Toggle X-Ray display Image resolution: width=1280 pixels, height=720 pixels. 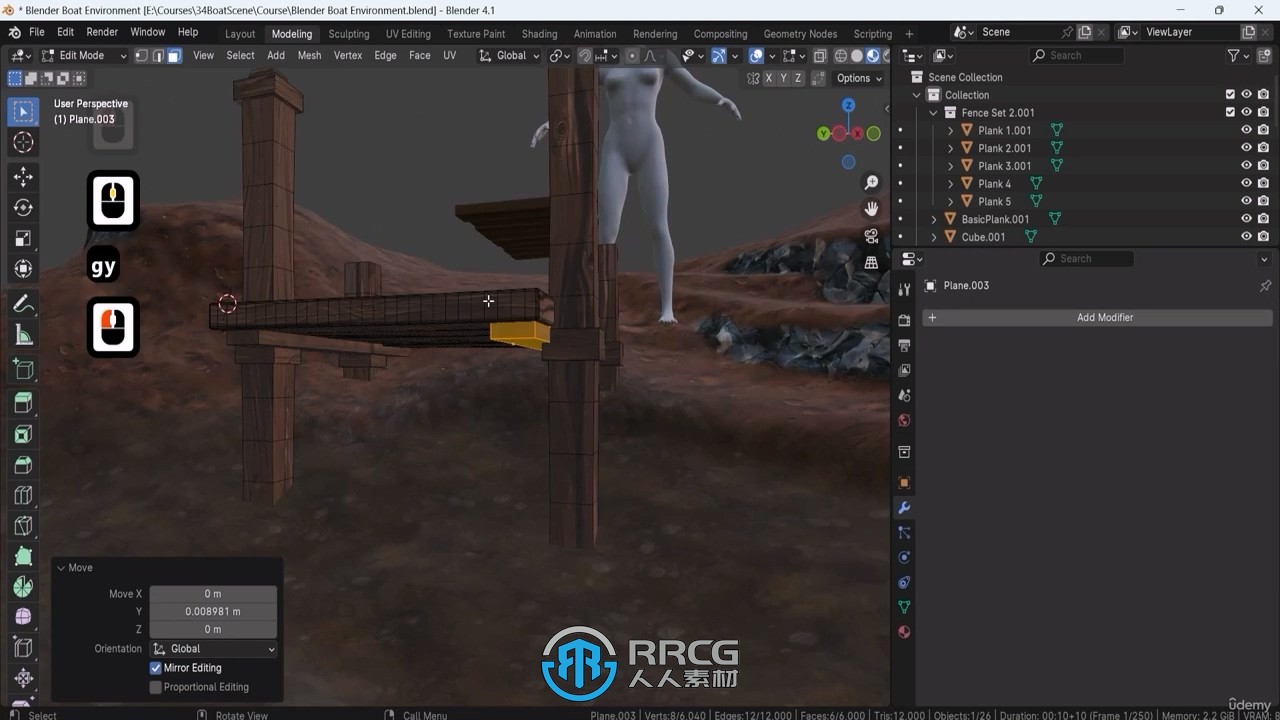pyautogui.click(x=820, y=56)
